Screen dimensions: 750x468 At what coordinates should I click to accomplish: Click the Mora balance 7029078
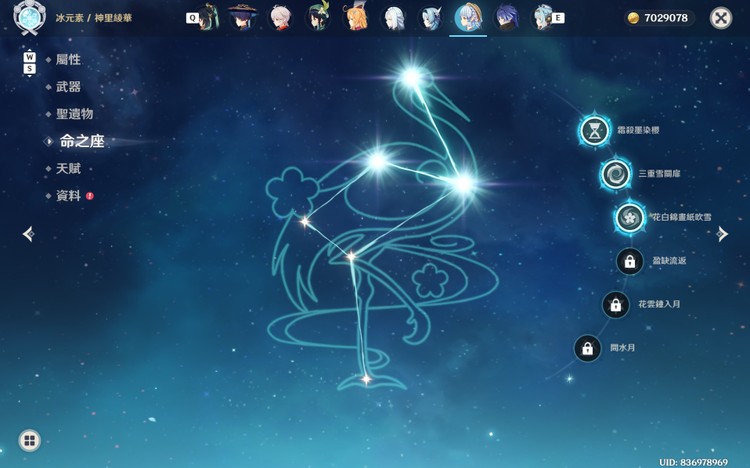click(x=666, y=18)
